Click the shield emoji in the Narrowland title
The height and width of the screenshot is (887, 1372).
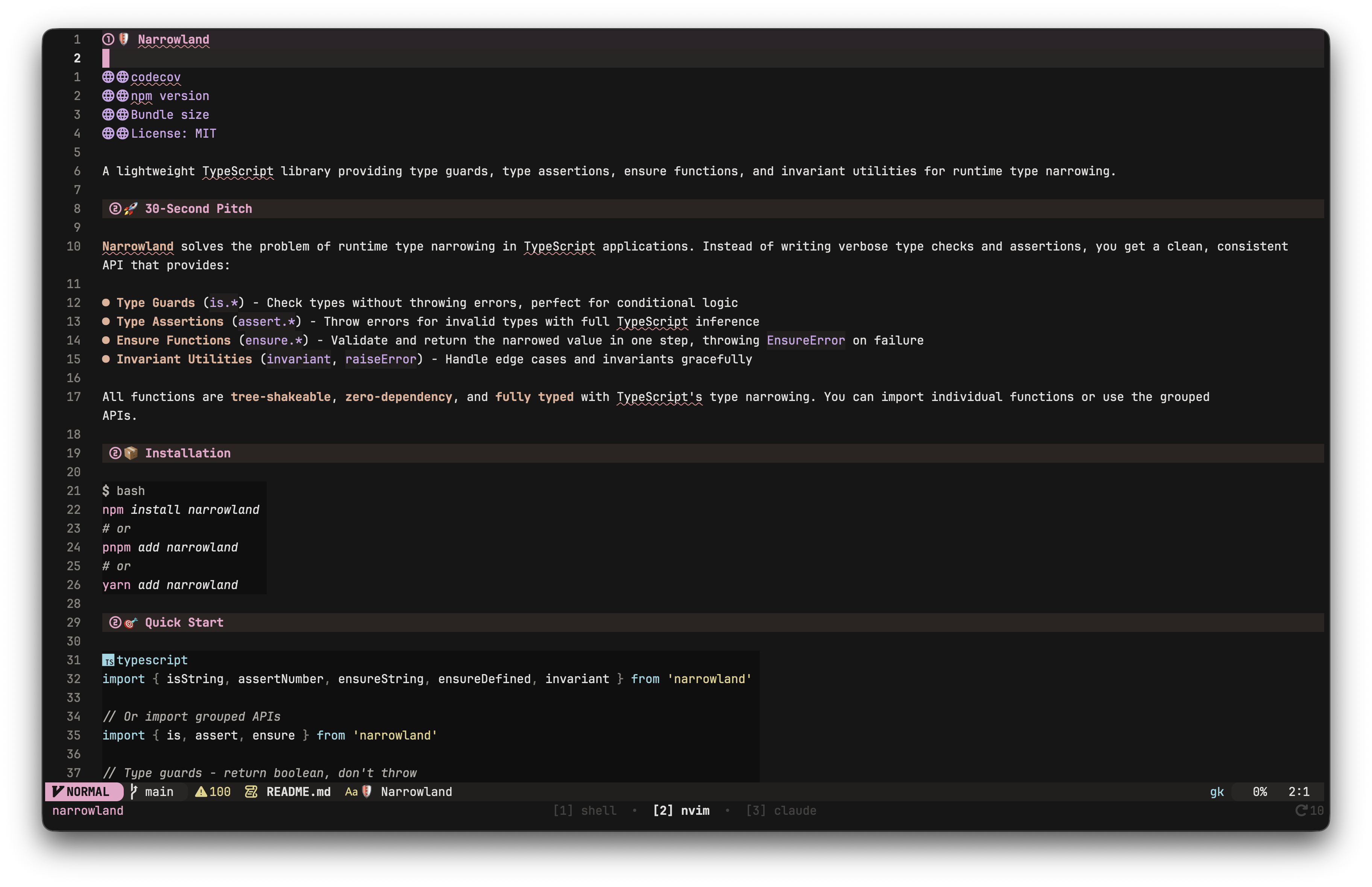point(124,39)
